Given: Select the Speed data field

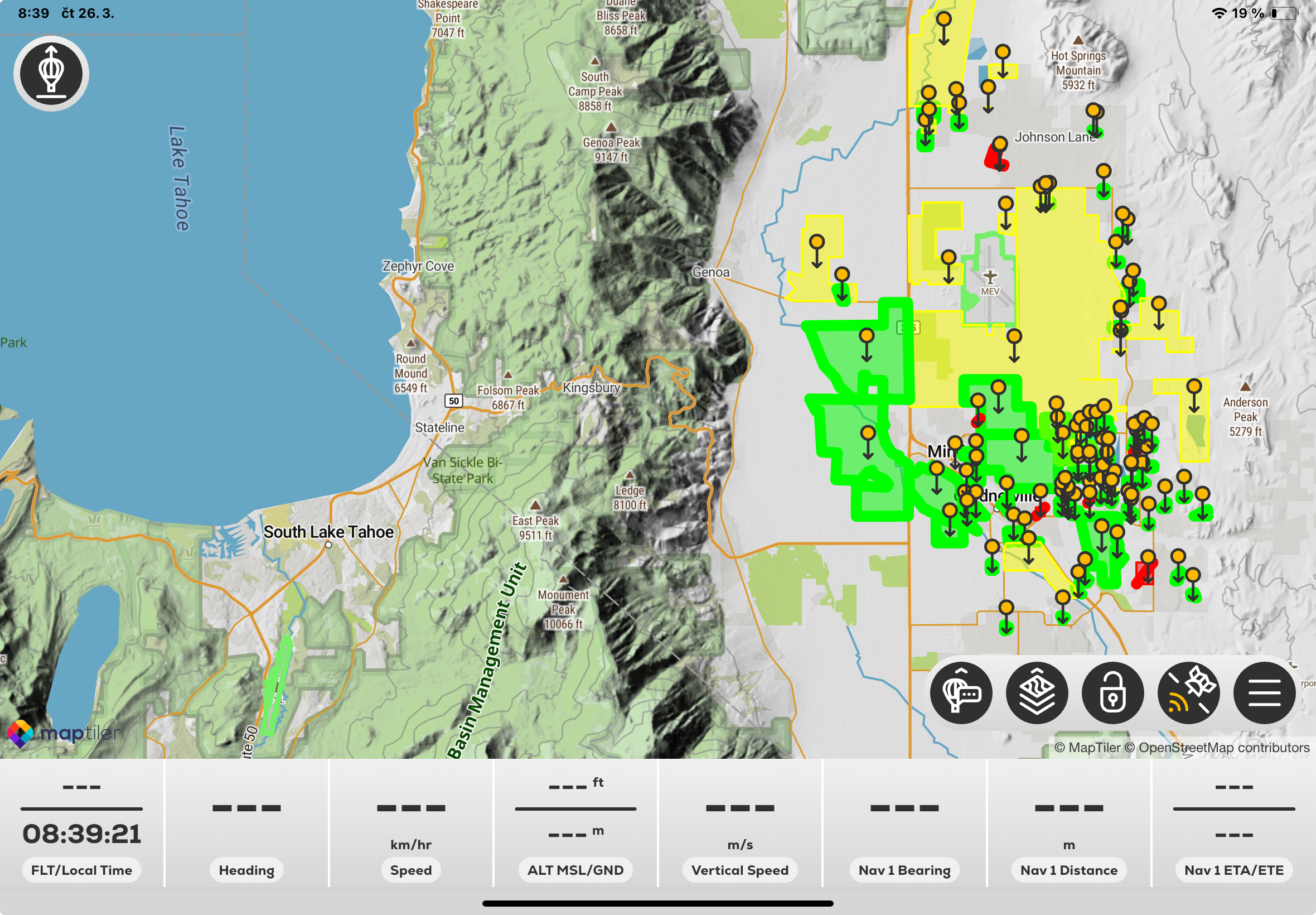Looking at the screenshot, I should (x=411, y=870).
